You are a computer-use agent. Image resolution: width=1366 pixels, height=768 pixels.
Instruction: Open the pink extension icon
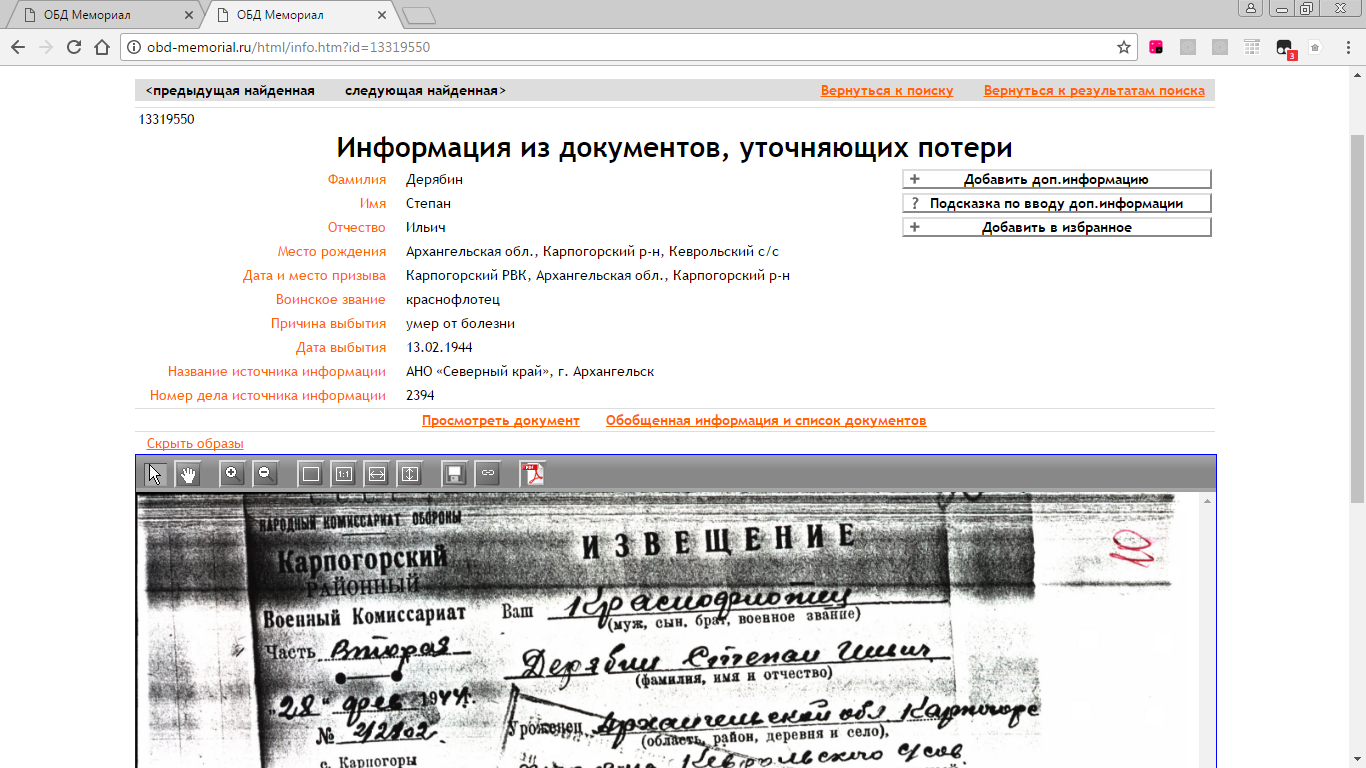tap(1156, 47)
